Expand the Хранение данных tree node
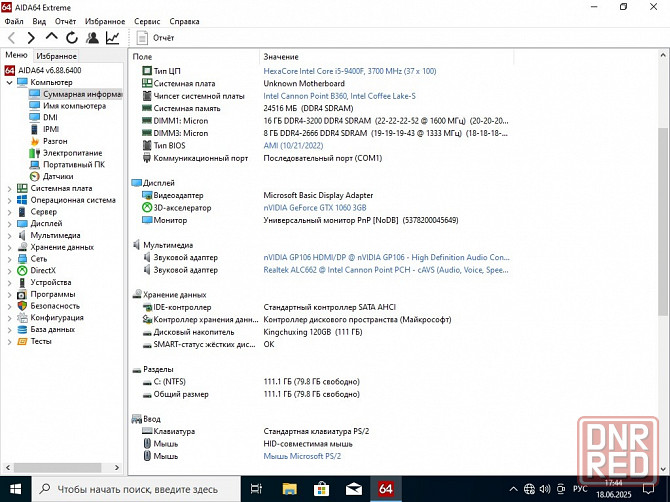 [9, 247]
